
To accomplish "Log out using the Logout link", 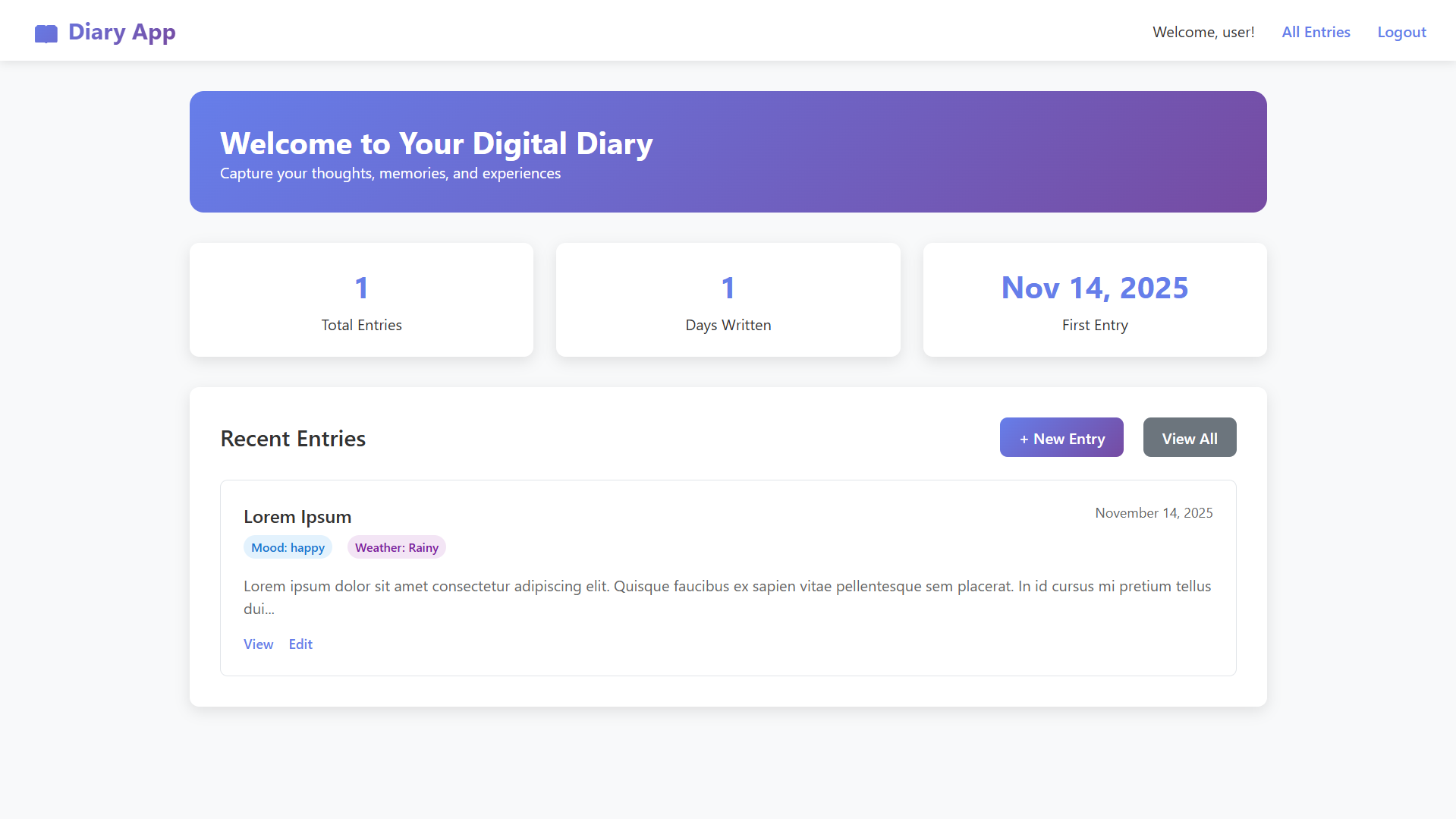I will pyautogui.click(x=1401, y=32).
